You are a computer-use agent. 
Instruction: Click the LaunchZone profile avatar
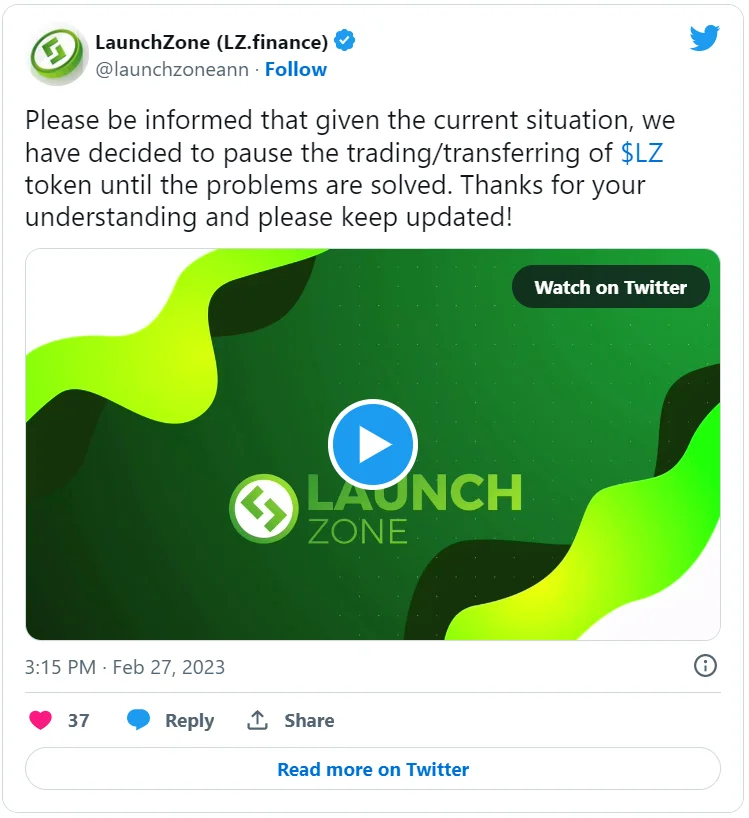[56, 56]
